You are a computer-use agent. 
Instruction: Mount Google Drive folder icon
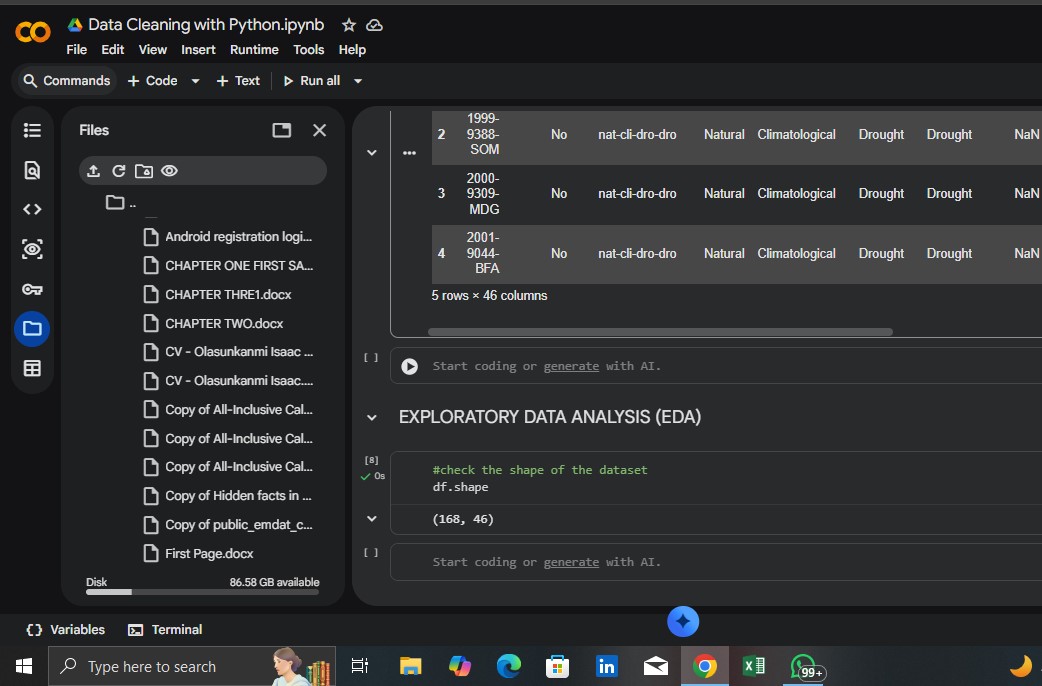144,171
